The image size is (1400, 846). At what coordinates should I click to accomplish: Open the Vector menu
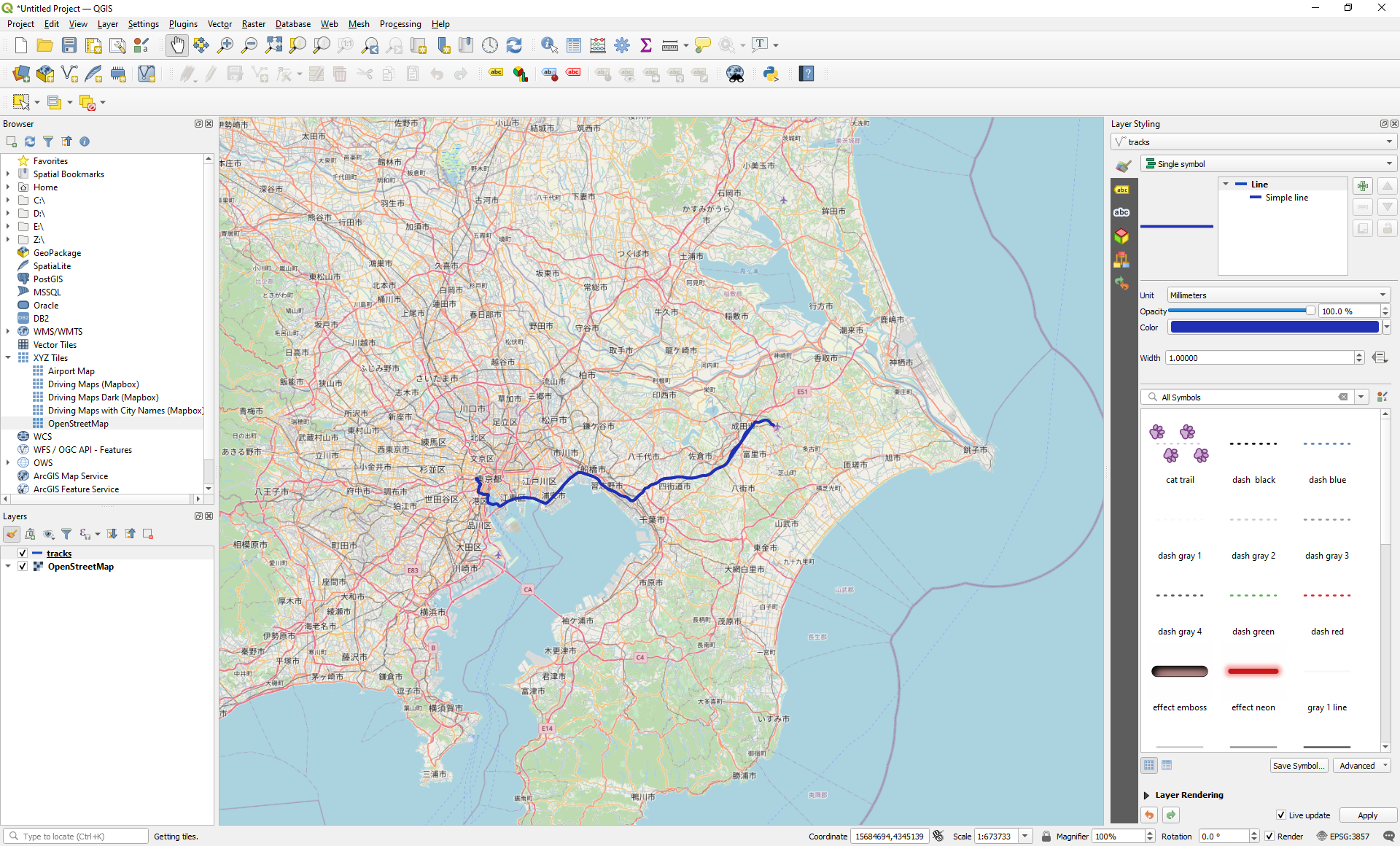(219, 24)
